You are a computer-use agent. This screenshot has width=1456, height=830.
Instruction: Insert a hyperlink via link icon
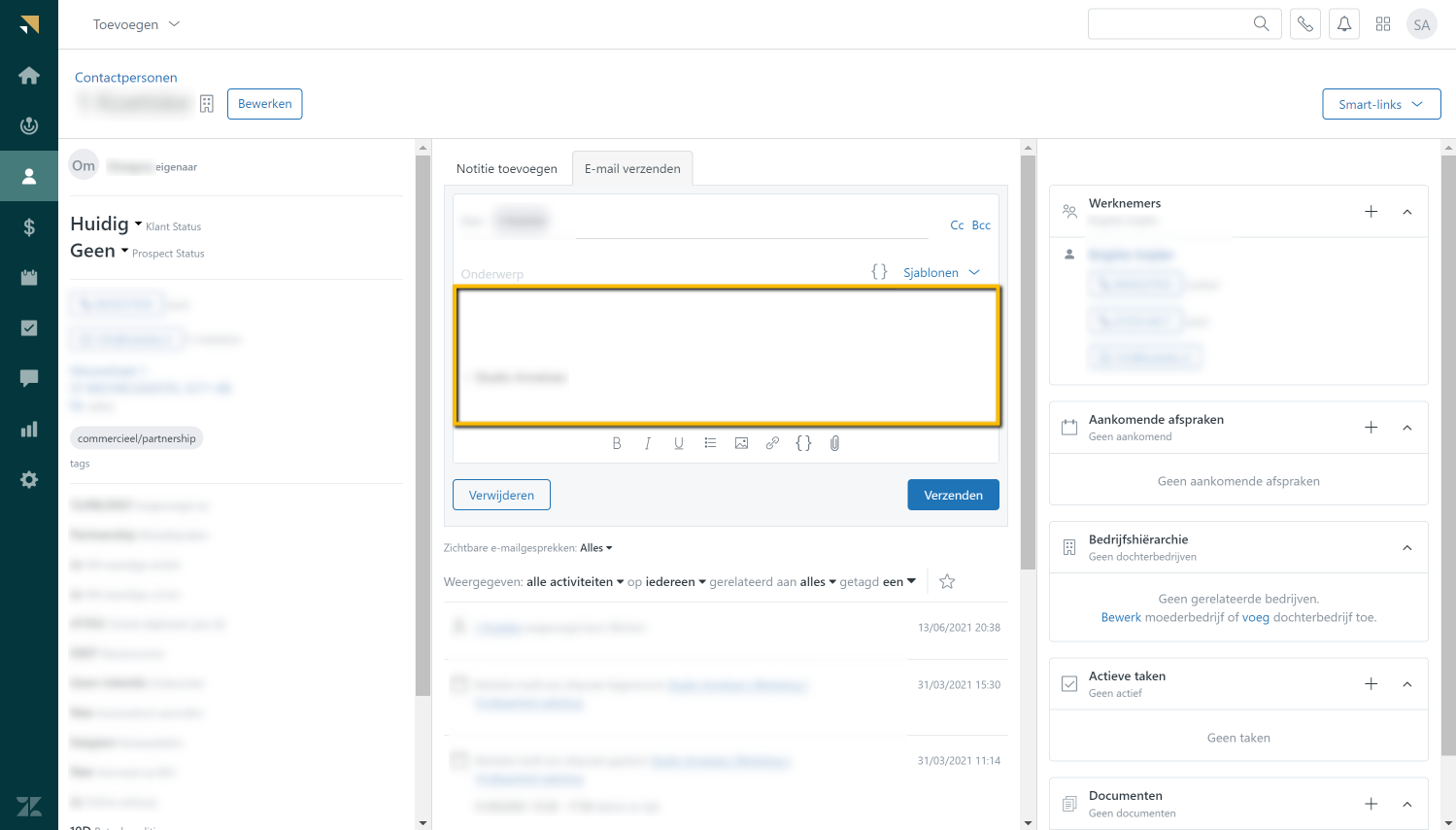(772, 443)
